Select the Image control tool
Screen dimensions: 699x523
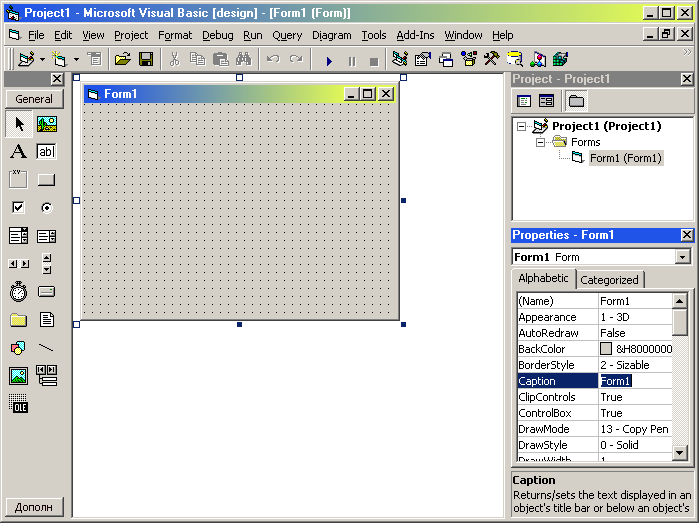coord(18,375)
